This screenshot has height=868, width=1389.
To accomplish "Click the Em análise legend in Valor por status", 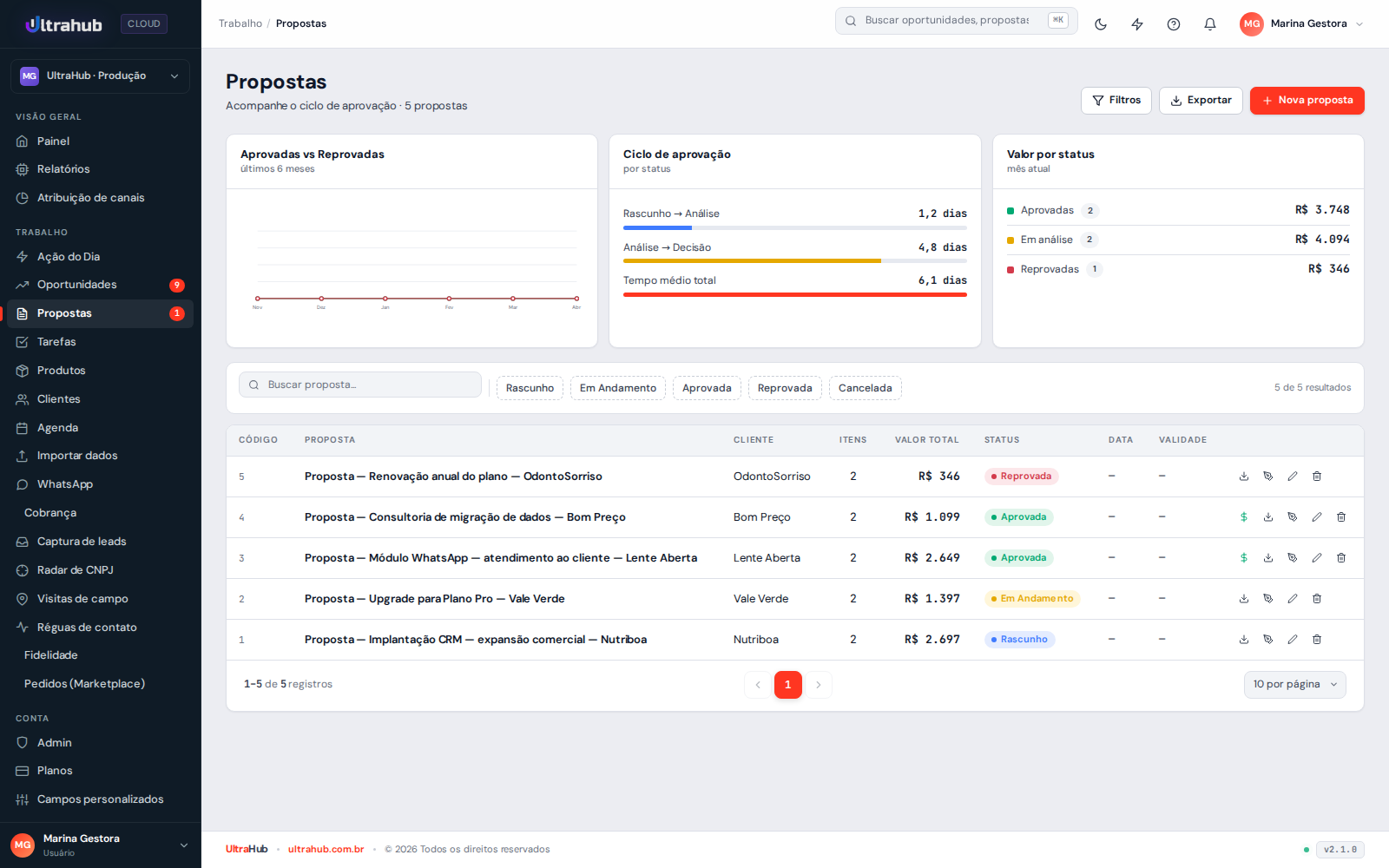I will [x=1046, y=240].
